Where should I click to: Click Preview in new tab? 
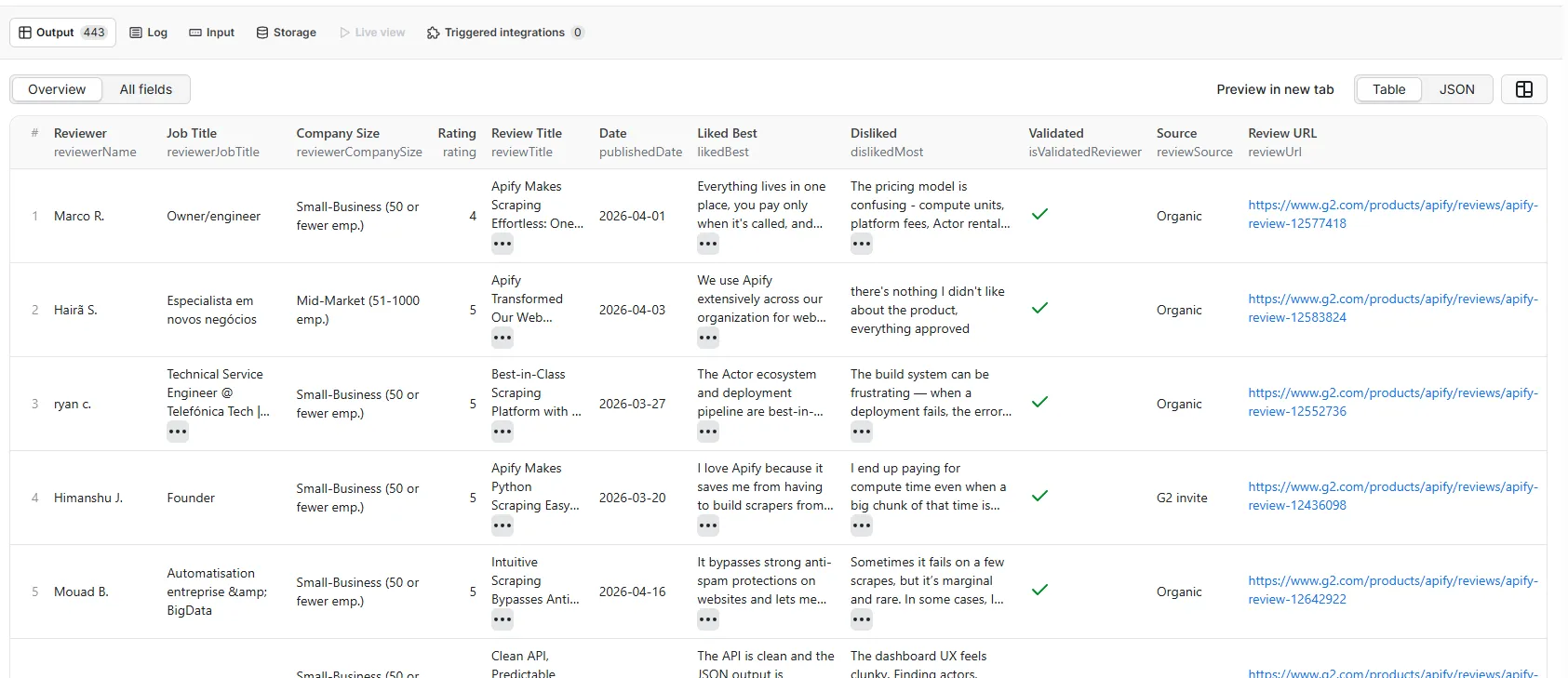1275,89
